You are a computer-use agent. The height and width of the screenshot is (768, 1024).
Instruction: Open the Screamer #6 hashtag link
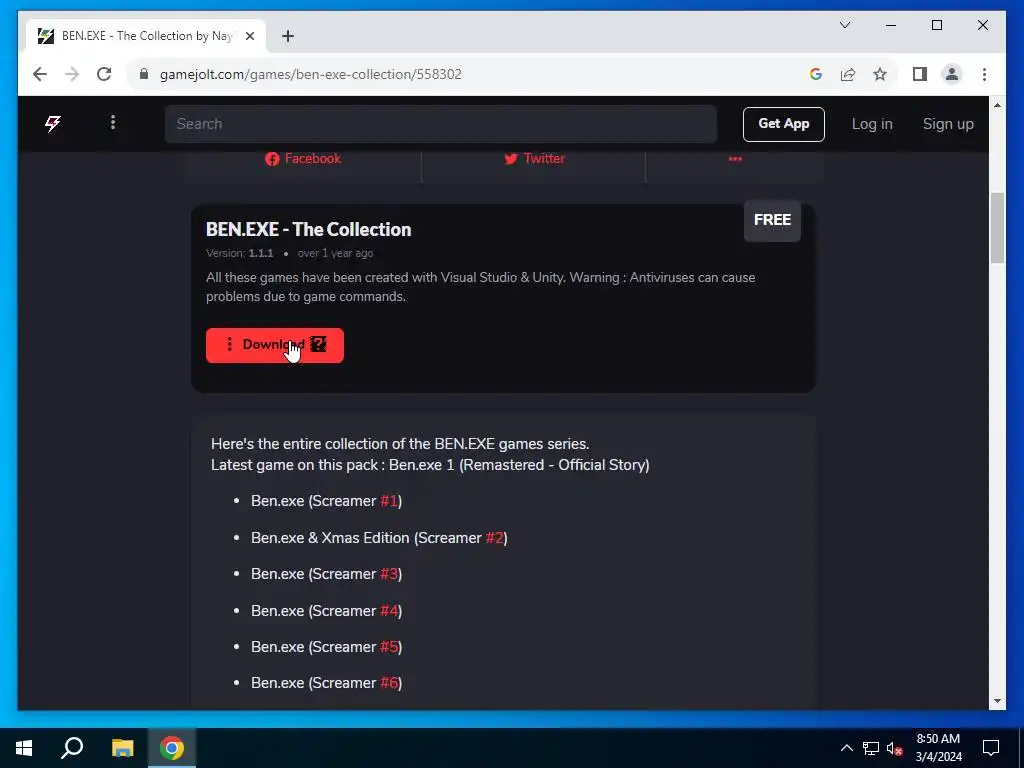tap(389, 683)
